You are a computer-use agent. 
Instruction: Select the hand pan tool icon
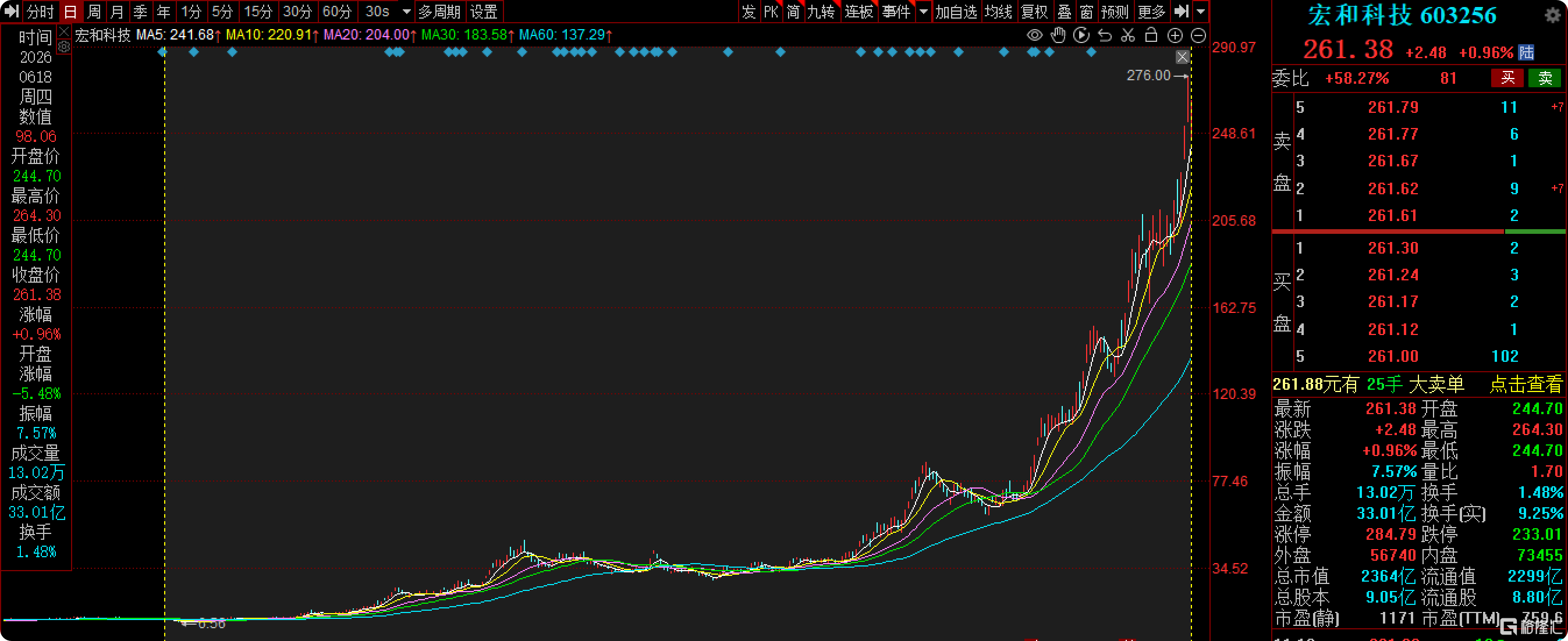tap(1059, 35)
